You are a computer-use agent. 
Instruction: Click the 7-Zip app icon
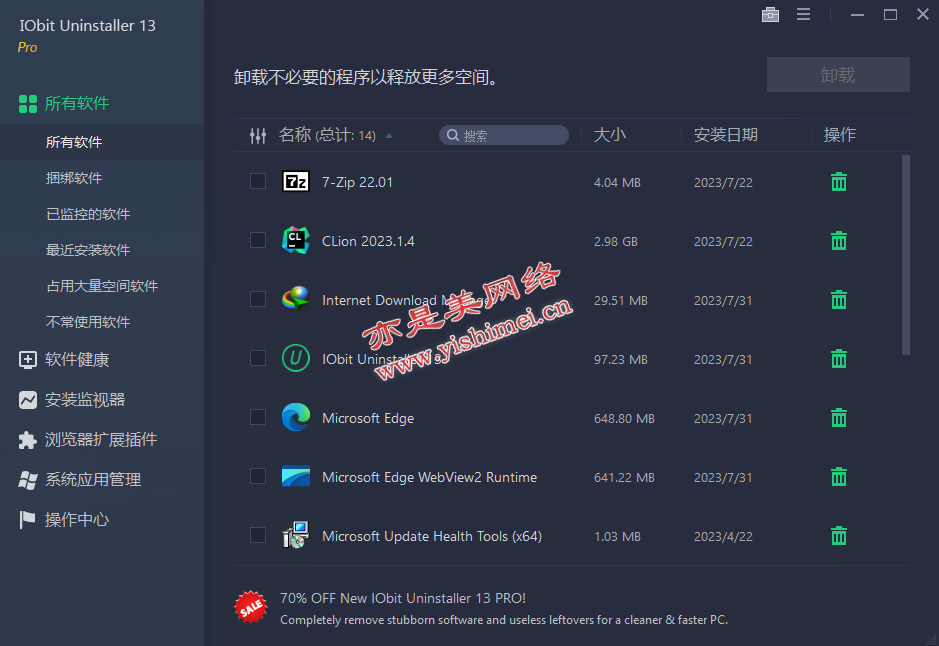tap(296, 181)
